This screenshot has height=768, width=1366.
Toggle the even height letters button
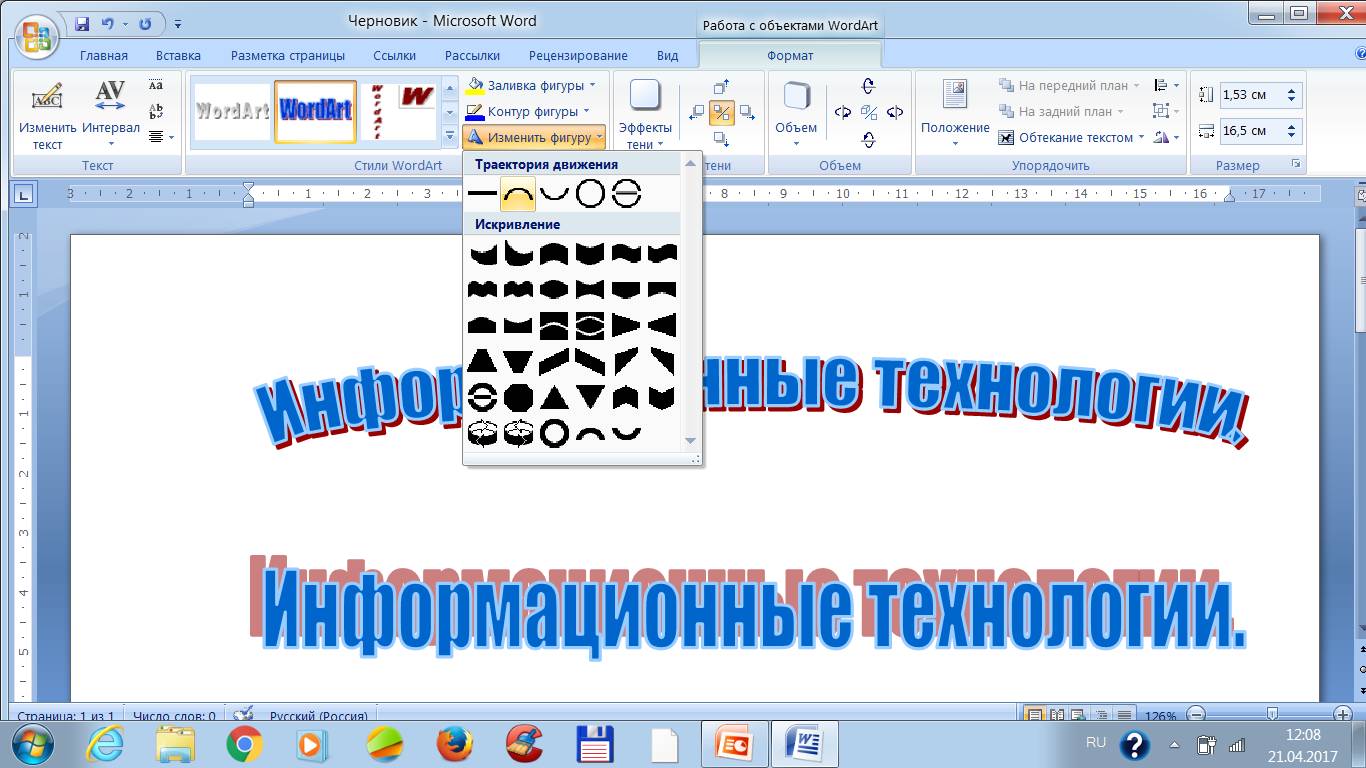coord(156,86)
